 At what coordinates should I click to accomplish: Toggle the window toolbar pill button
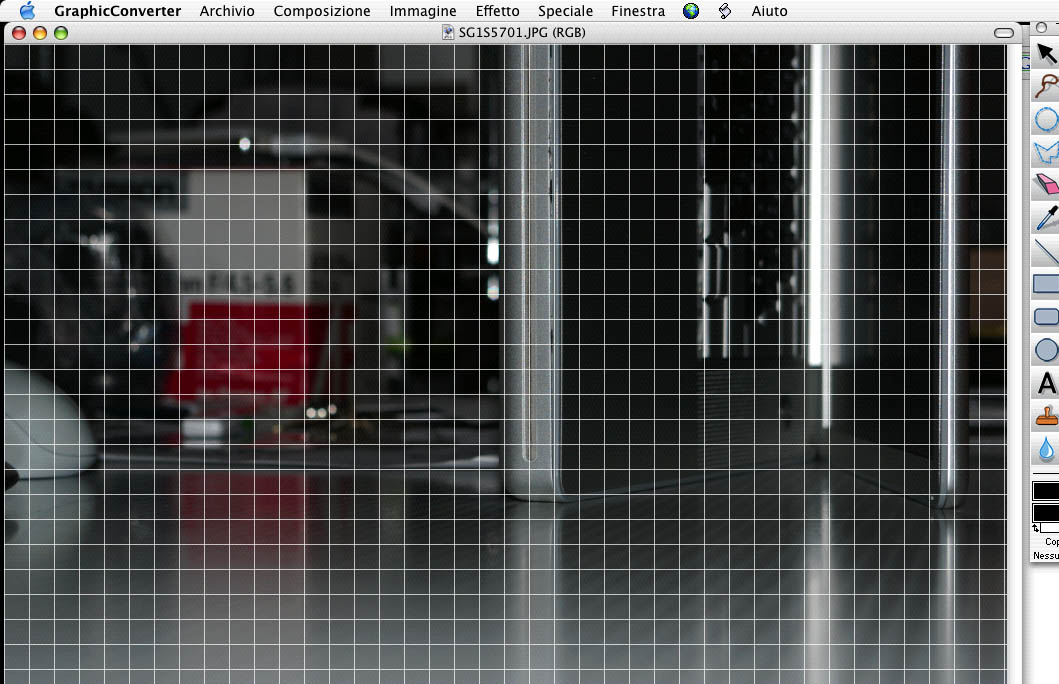(1004, 33)
